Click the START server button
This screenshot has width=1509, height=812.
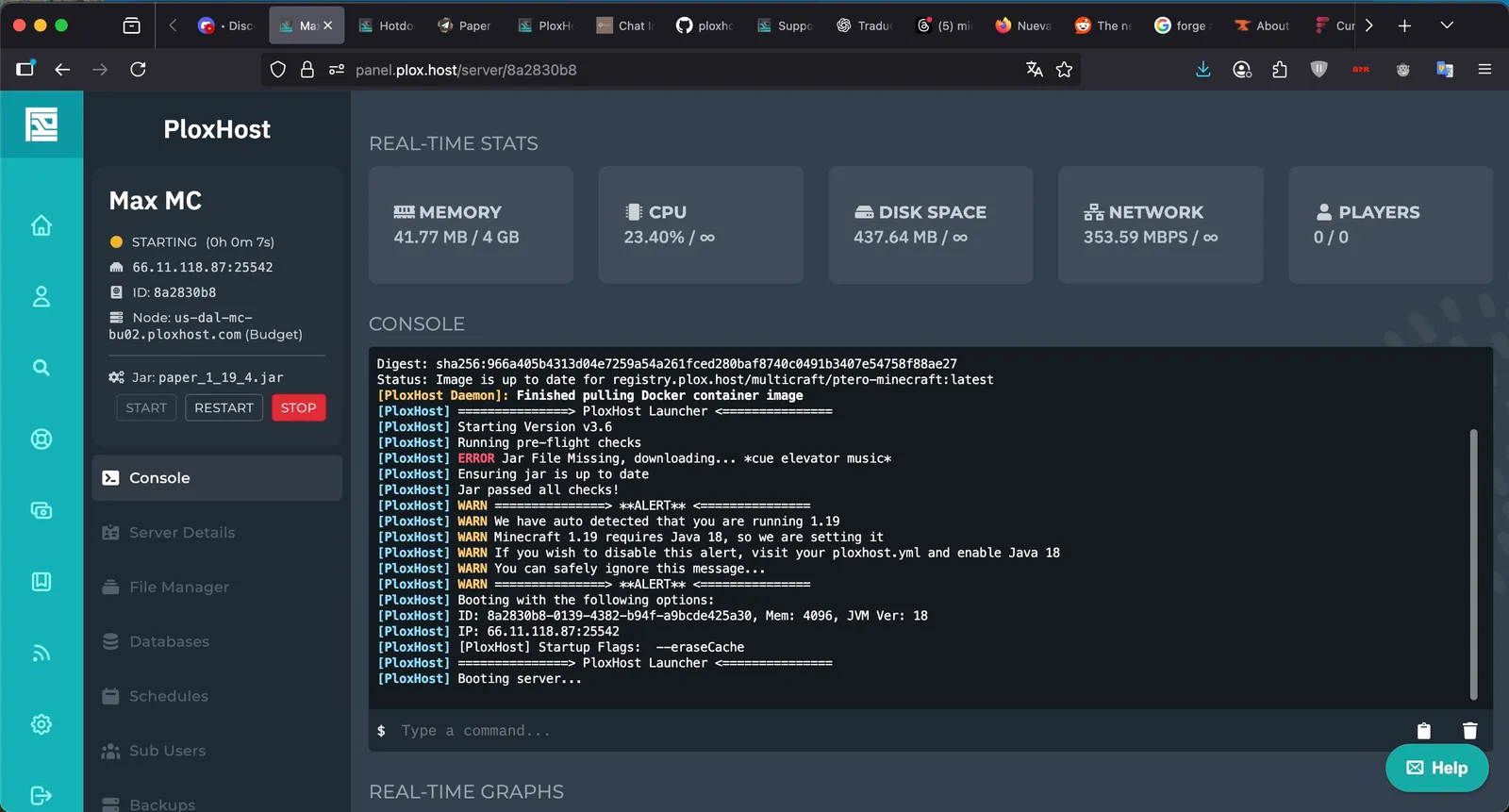pos(146,407)
